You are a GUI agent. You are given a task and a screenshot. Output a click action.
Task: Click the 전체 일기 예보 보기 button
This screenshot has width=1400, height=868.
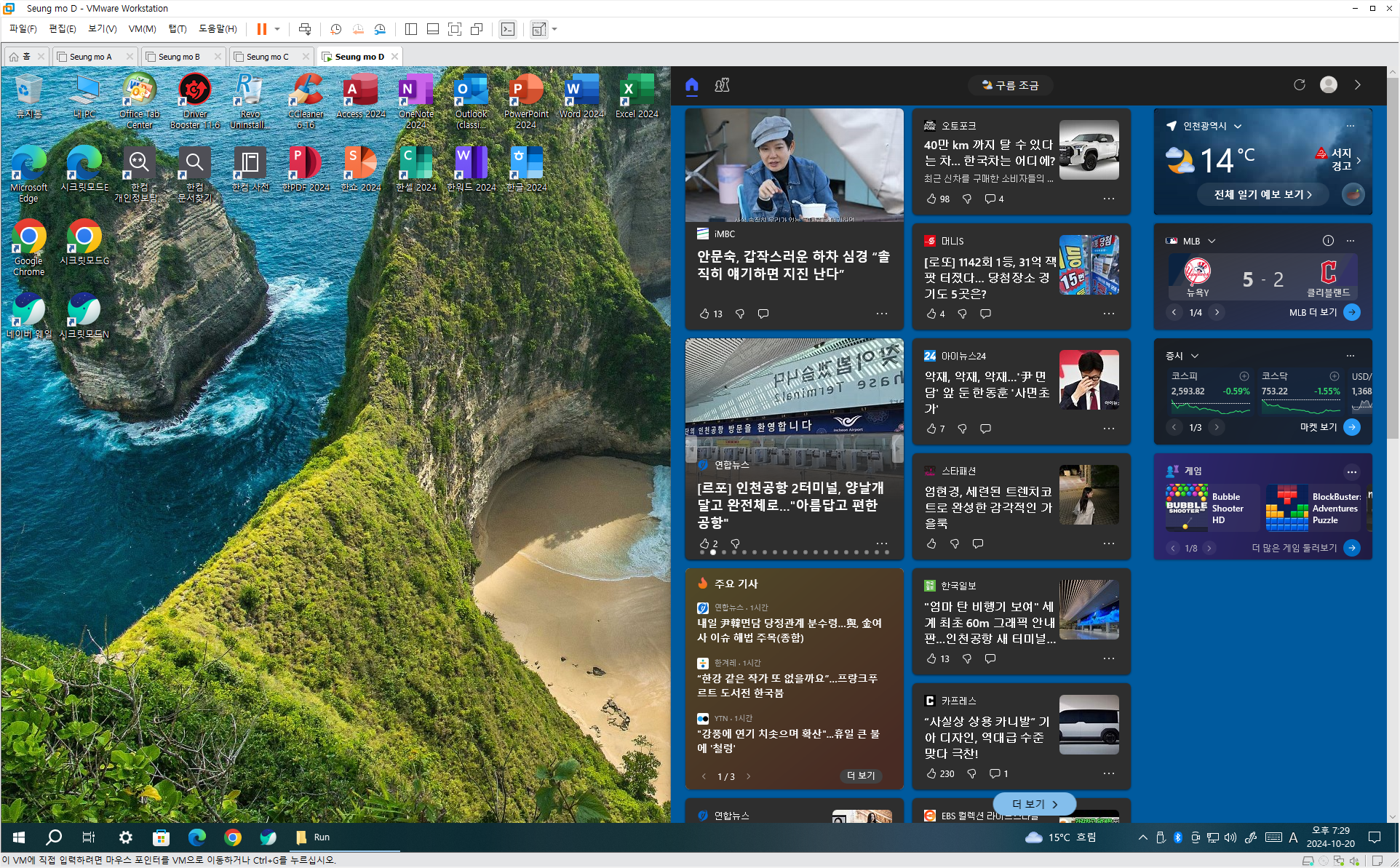pos(1262,194)
